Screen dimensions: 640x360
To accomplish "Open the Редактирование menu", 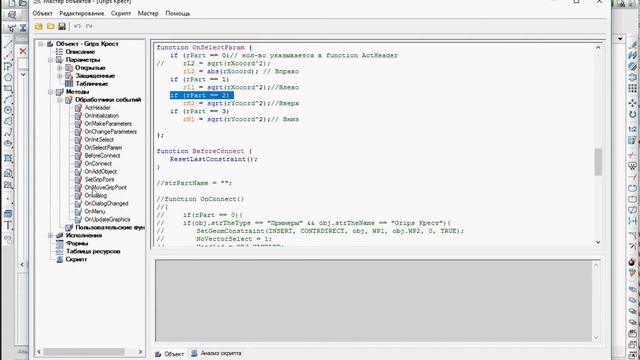I will coord(82,13).
